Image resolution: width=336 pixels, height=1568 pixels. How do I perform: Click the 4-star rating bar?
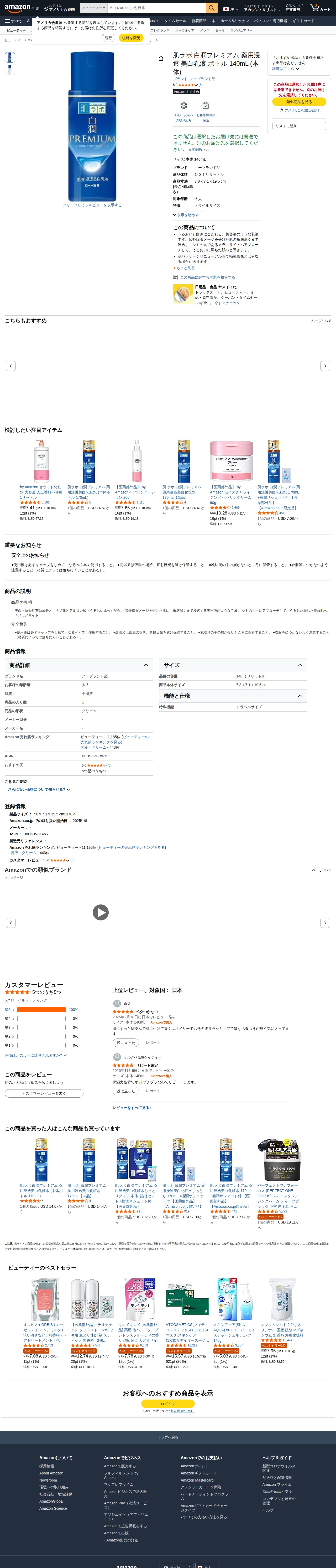pyautogui.click(x=41, y=1018)
